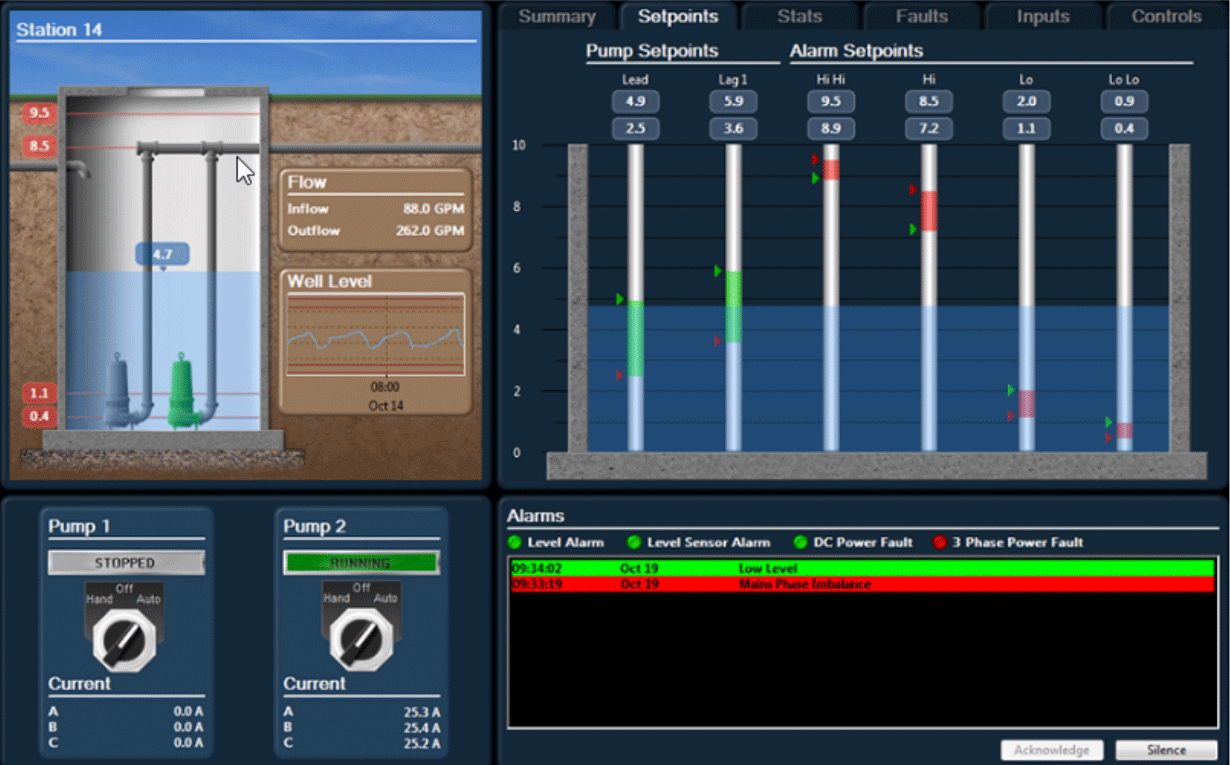Open the Controls tab

(x=1165, y=15)
